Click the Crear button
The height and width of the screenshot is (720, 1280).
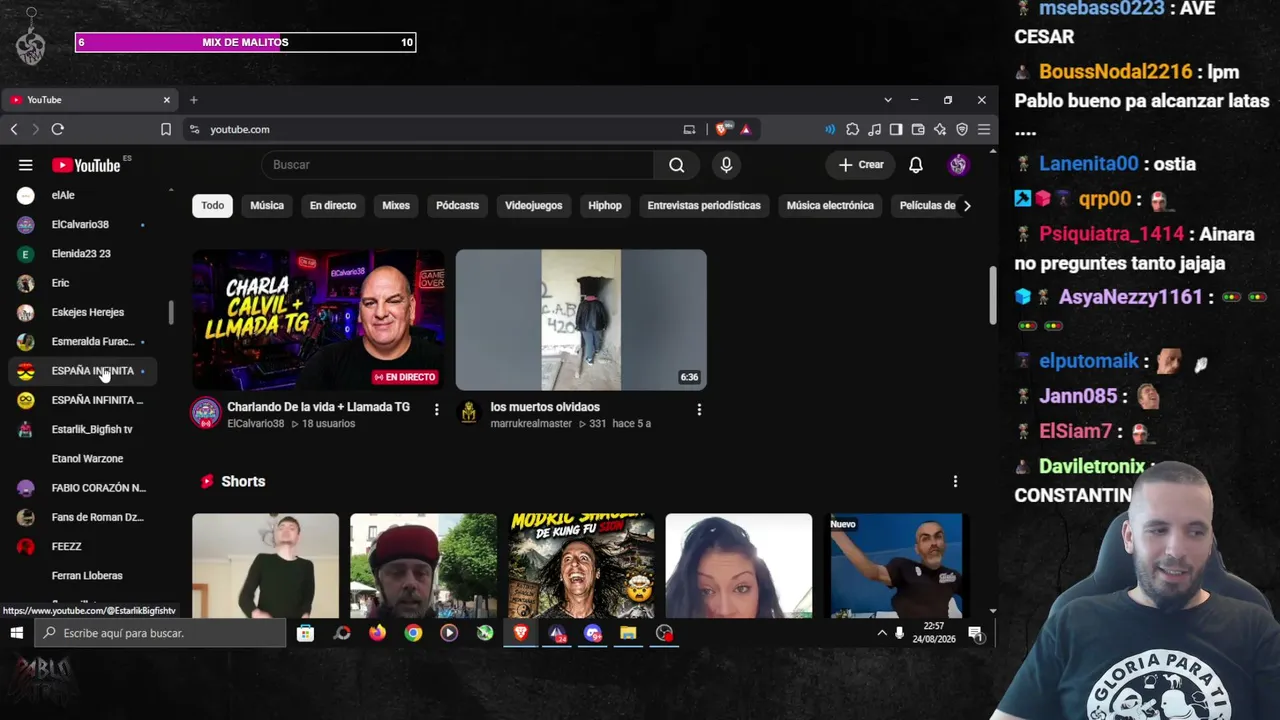point(861,165)
